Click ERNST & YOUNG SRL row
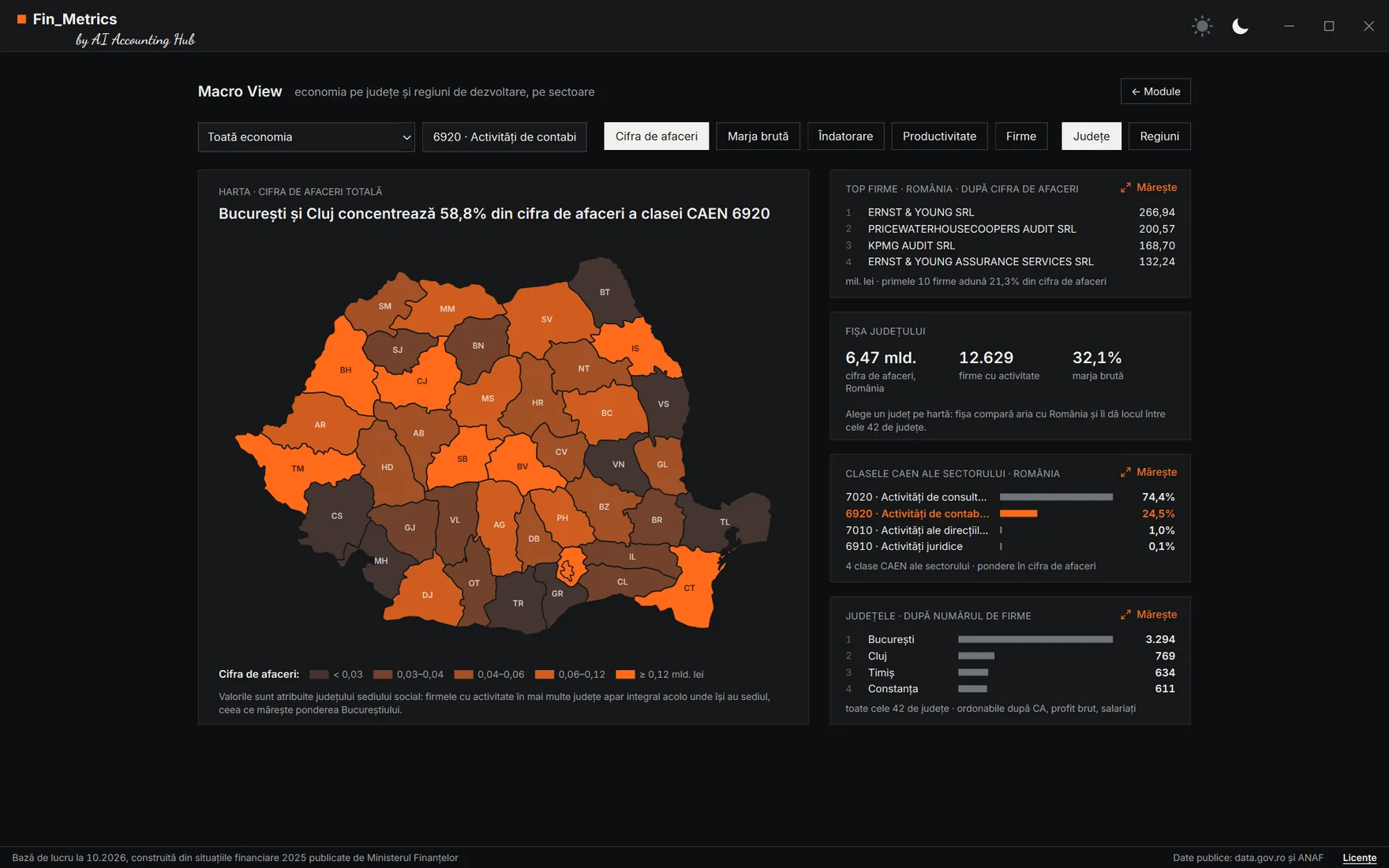Viewport: 1389px width, 868px height. tap(1010, 212)
